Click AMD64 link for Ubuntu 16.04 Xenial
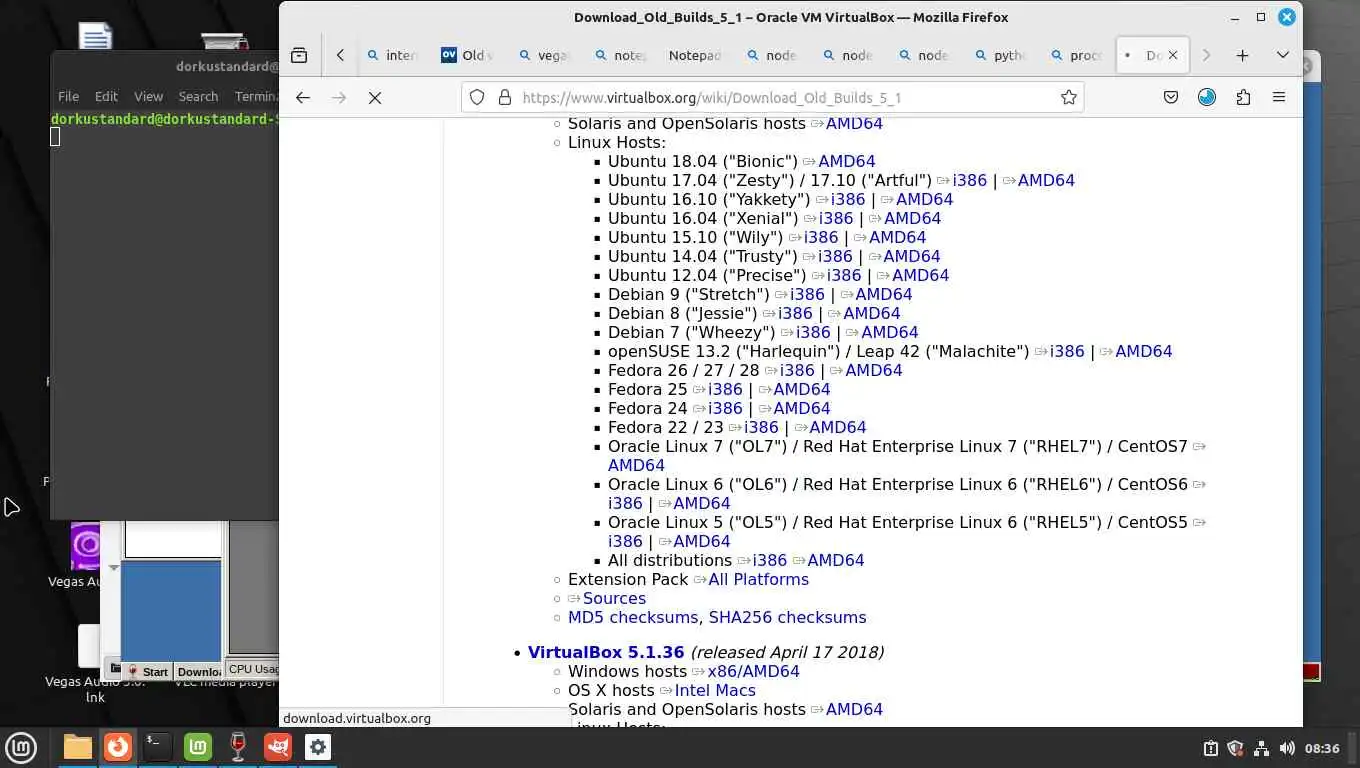 [912, 218]
